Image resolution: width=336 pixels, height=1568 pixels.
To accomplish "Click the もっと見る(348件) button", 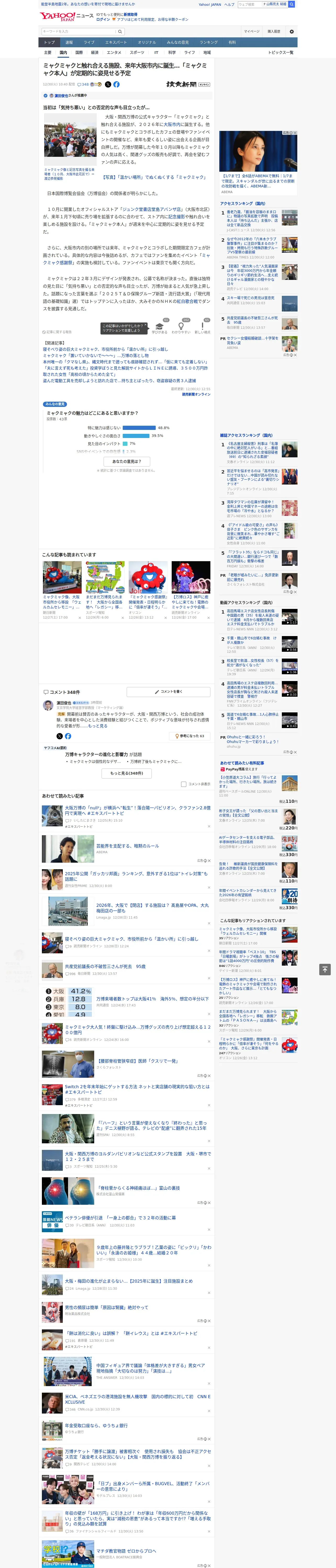I will pyautogui.click(x=127, y=773).
